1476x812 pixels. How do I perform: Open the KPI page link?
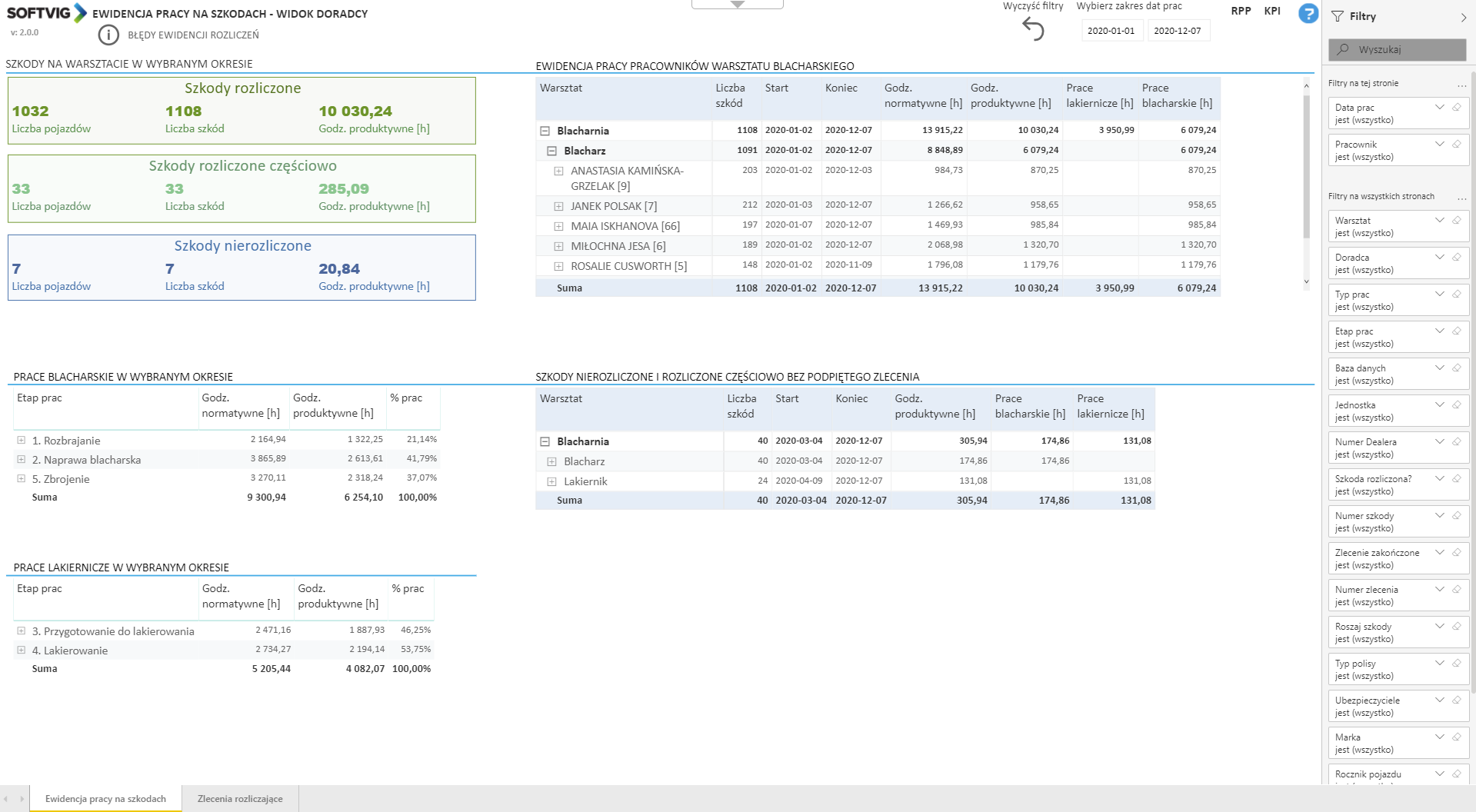click(x=1272, y=11)
